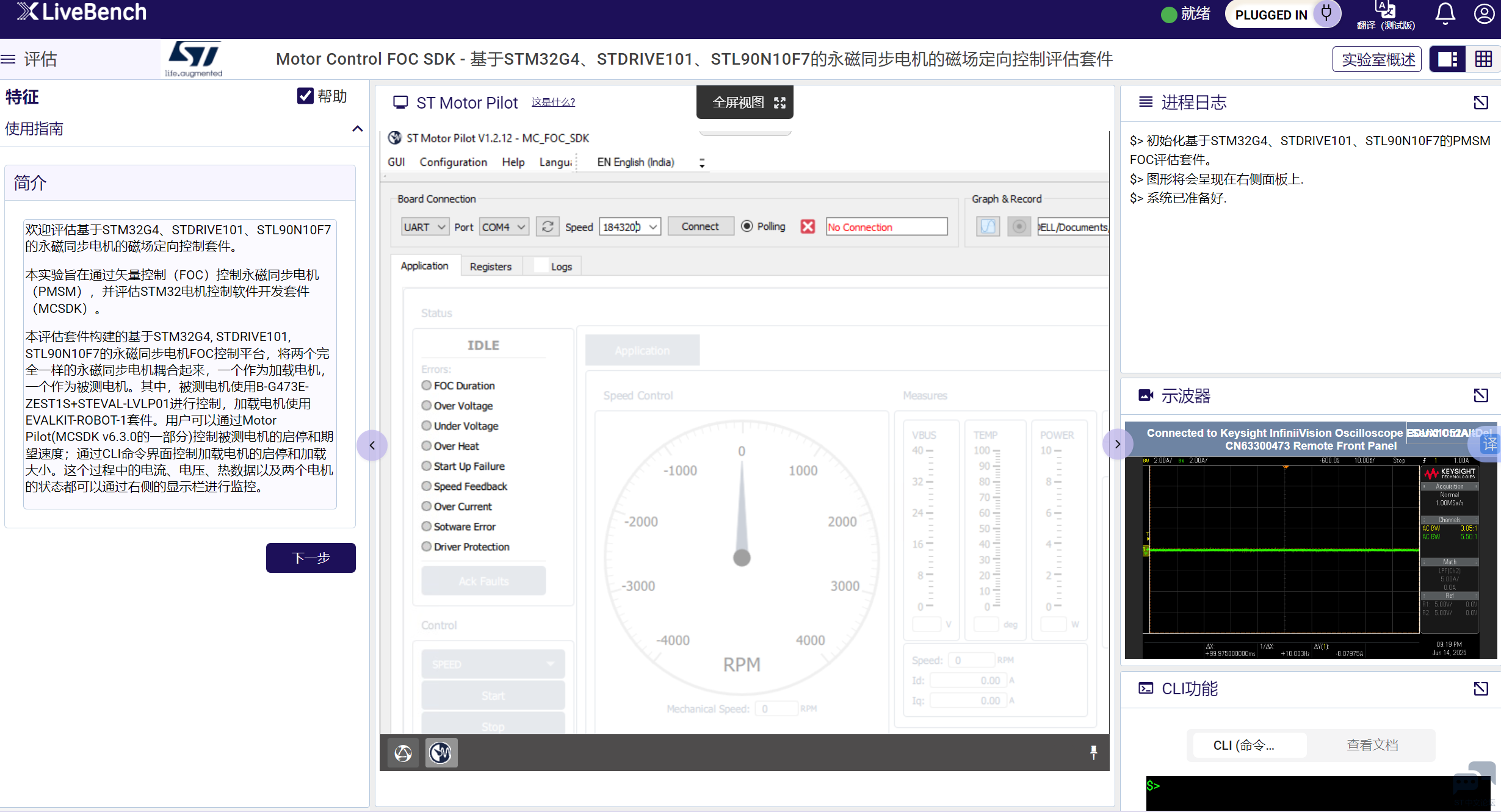The height and width of the screenshot is (812, 1501).
Task: Click the notification bell icon
Action: click(1444, 14)
